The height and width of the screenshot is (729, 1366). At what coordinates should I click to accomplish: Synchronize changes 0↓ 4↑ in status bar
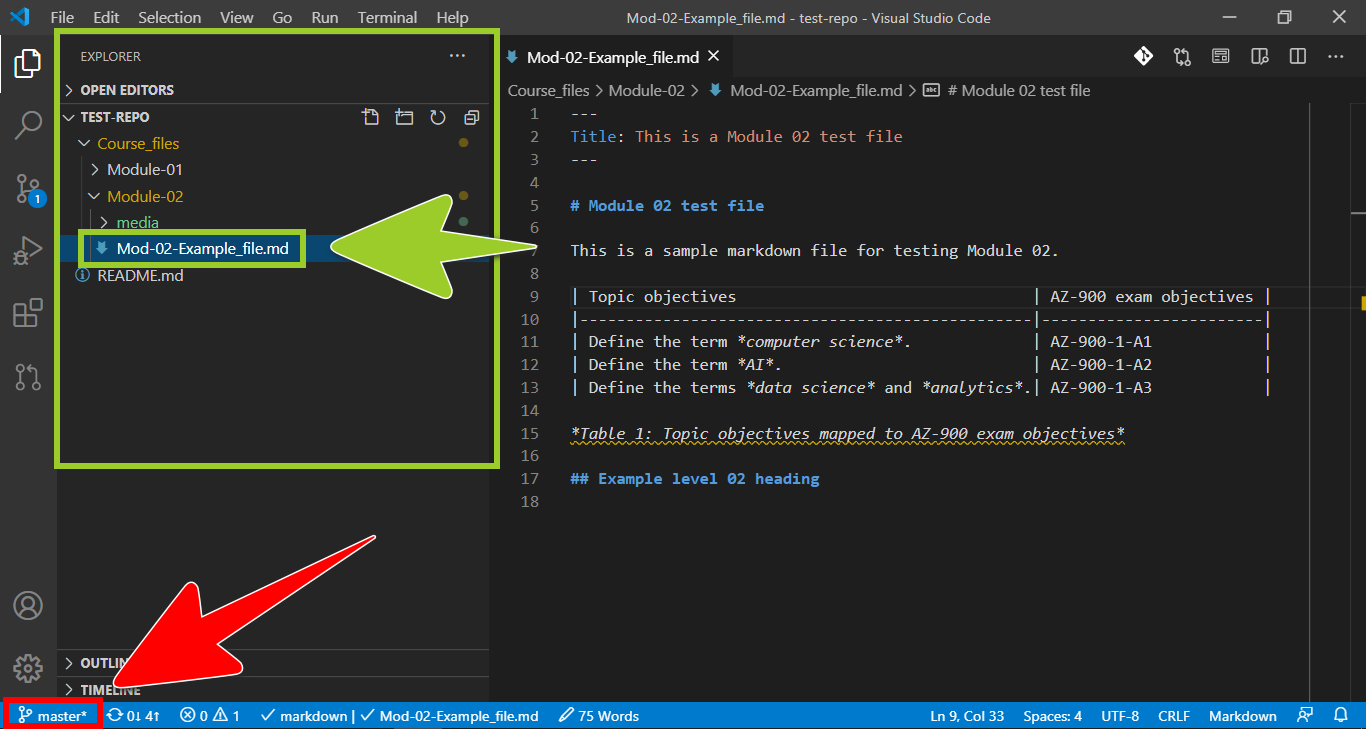[x=134, y=715]
